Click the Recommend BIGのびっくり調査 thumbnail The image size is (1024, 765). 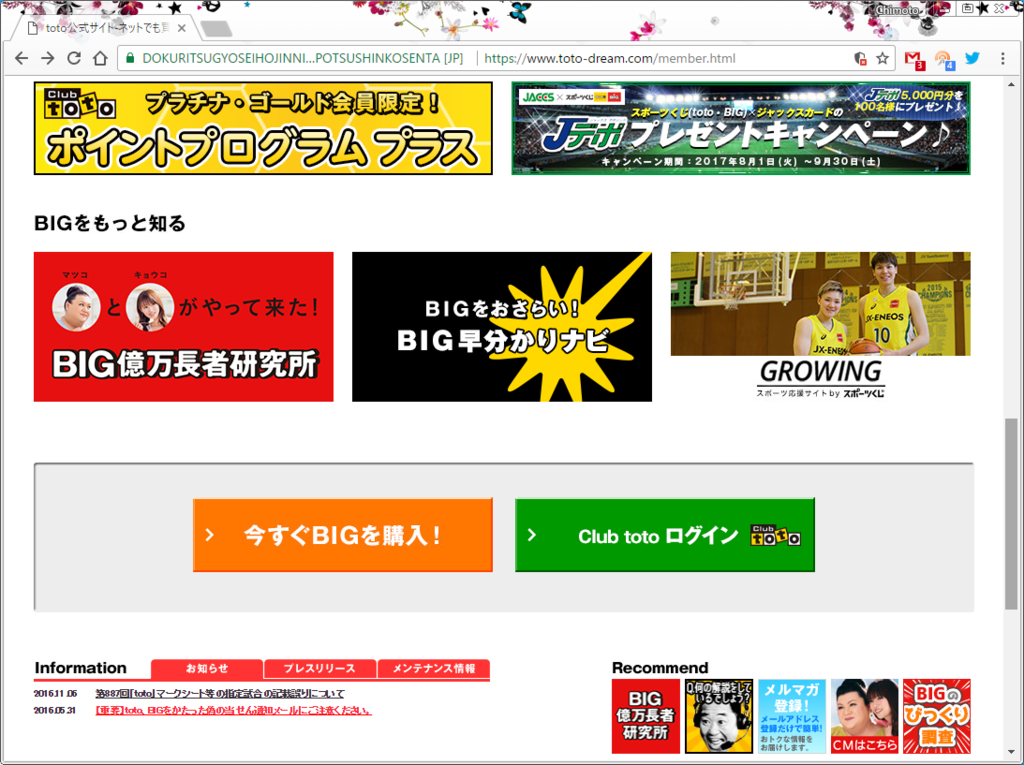[x=937, y=716]
